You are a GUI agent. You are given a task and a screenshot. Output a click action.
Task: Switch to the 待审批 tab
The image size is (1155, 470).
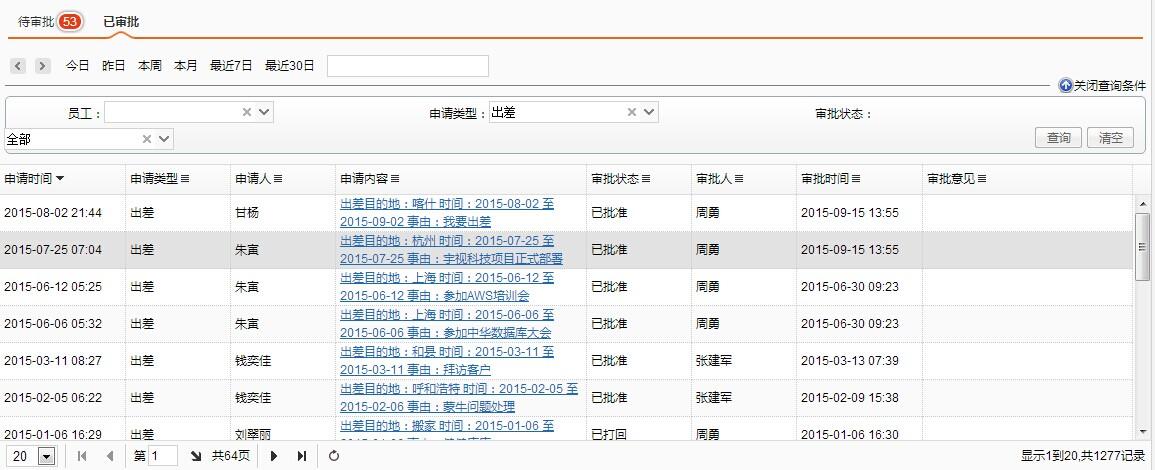36,21
